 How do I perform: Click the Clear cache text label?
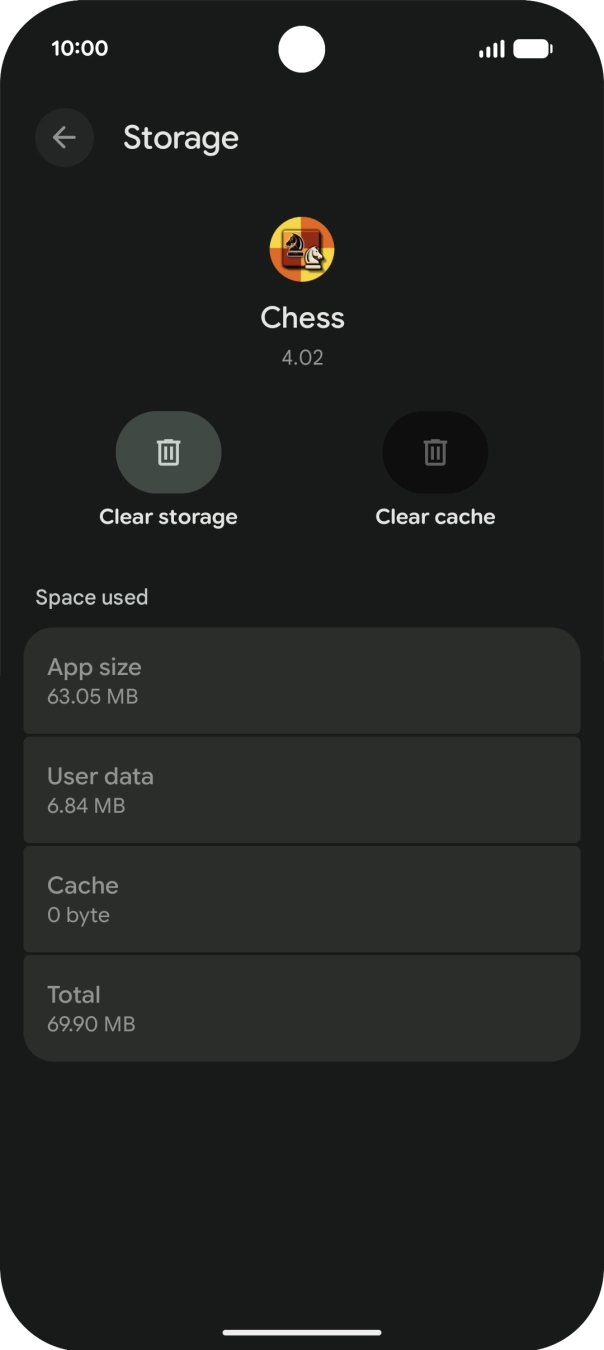tap(435, 517)
